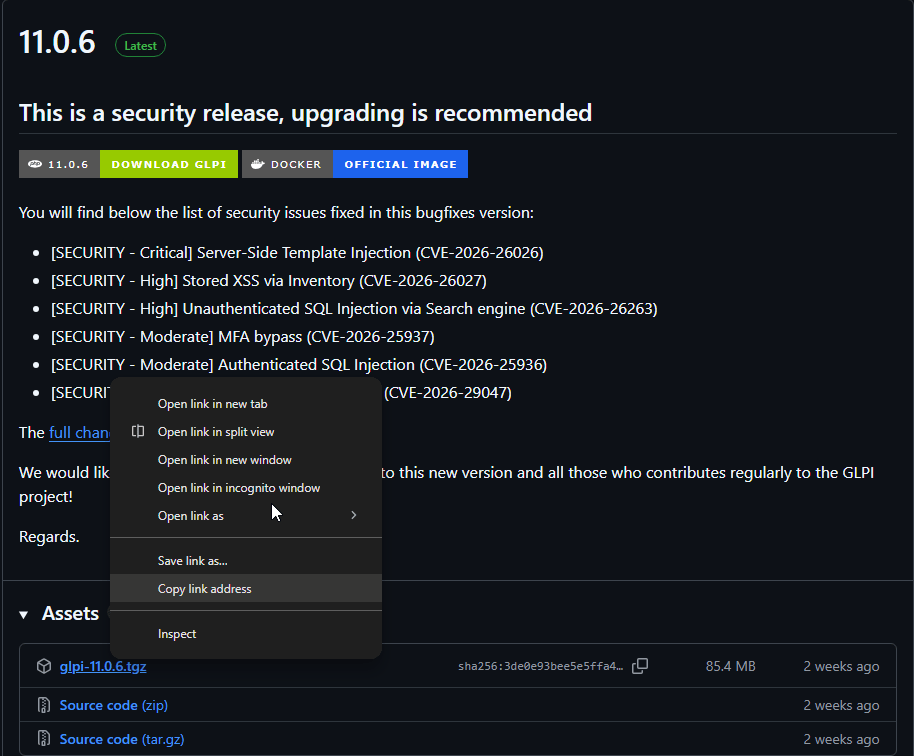Viewport: 914px width, 756px height.
Task: Collapse the Assets section triangle
Action: (x=24, y=614)
